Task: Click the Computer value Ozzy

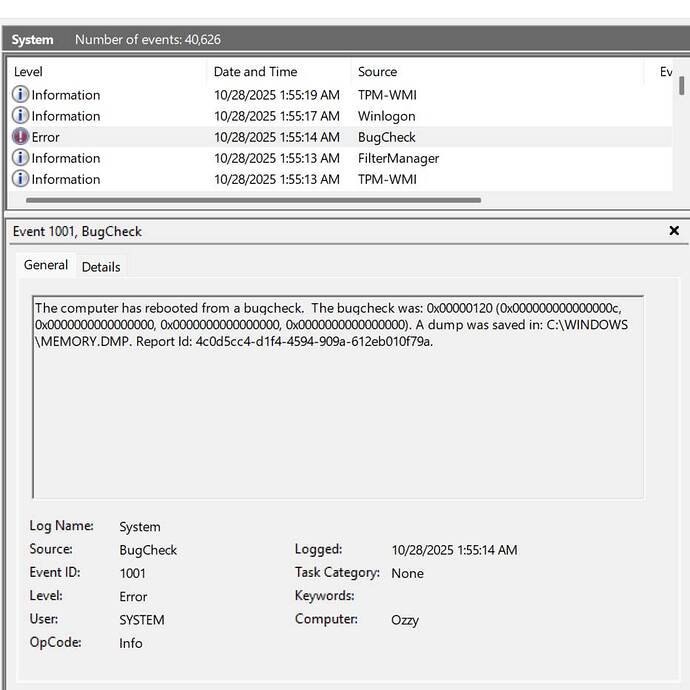Action: coord(405,620)
